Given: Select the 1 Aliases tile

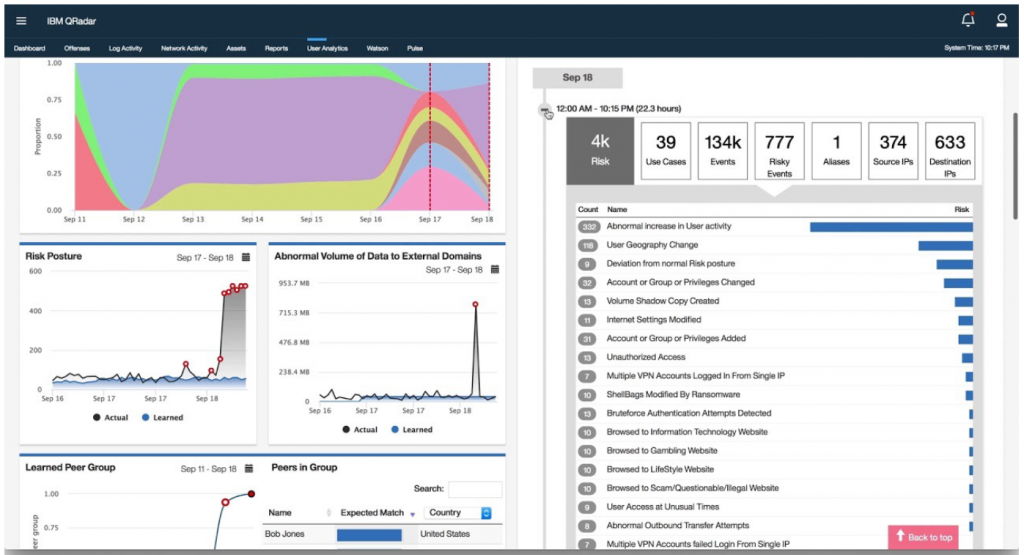Looking at the screenshot, I should pyautogui.click(x=836, y=151).
